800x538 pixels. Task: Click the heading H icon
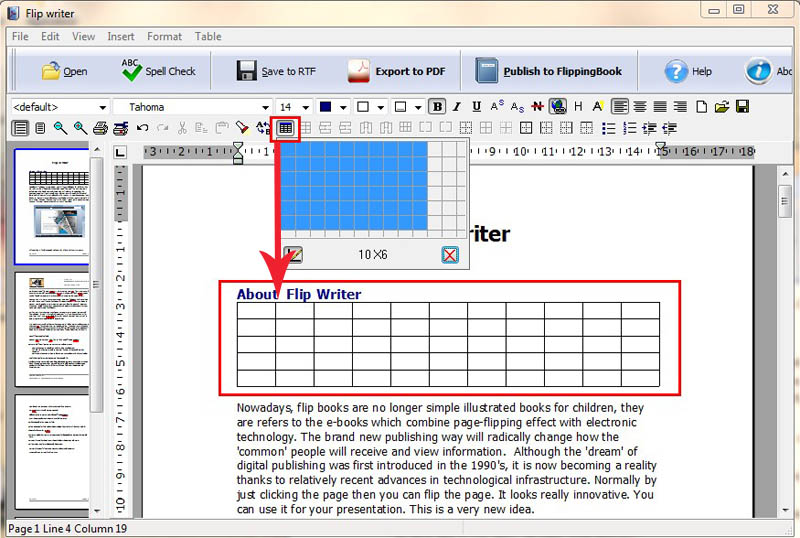click(578, 106)
